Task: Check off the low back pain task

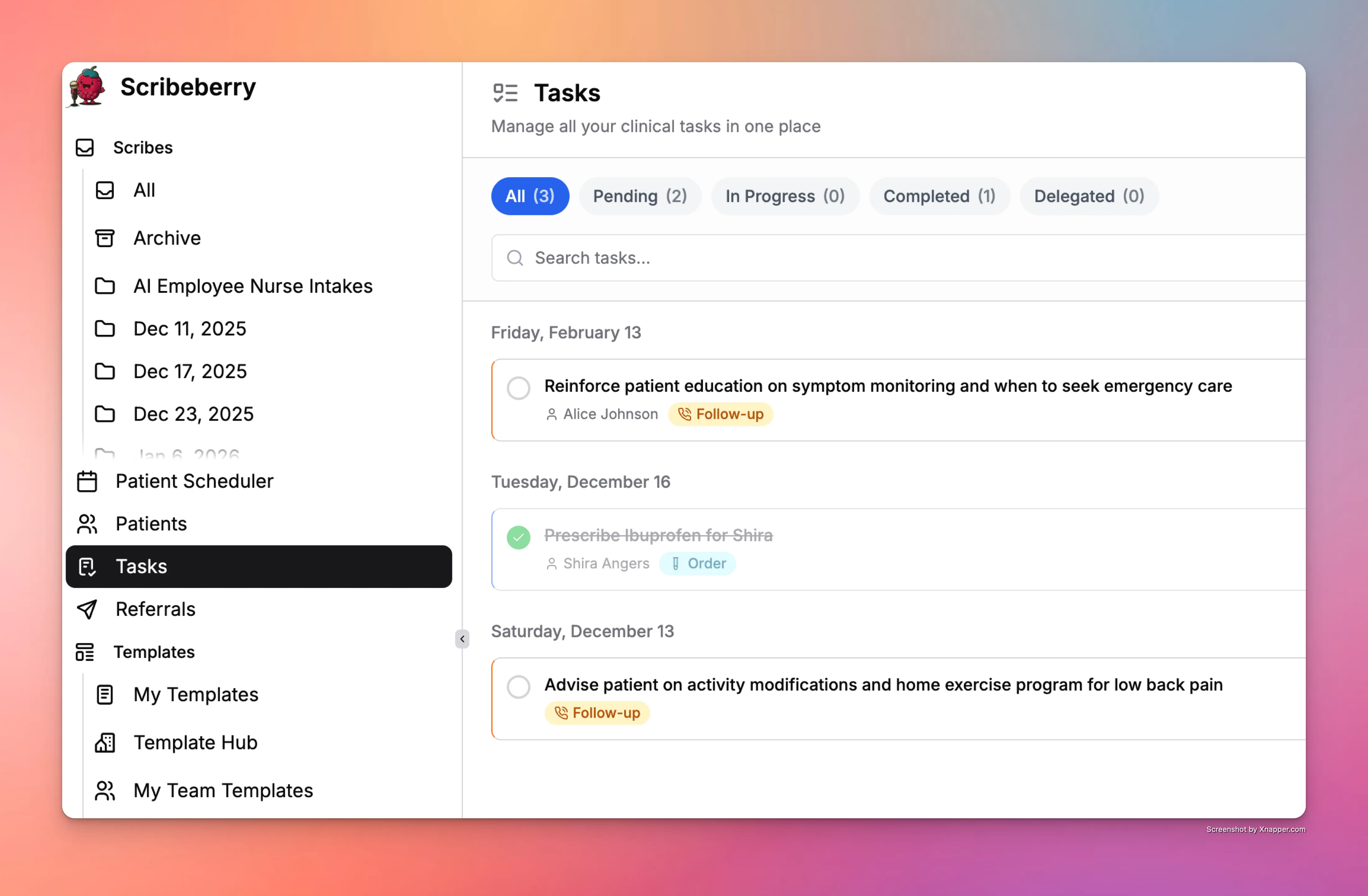Action: pyautogui.click(x=519, y=686)
